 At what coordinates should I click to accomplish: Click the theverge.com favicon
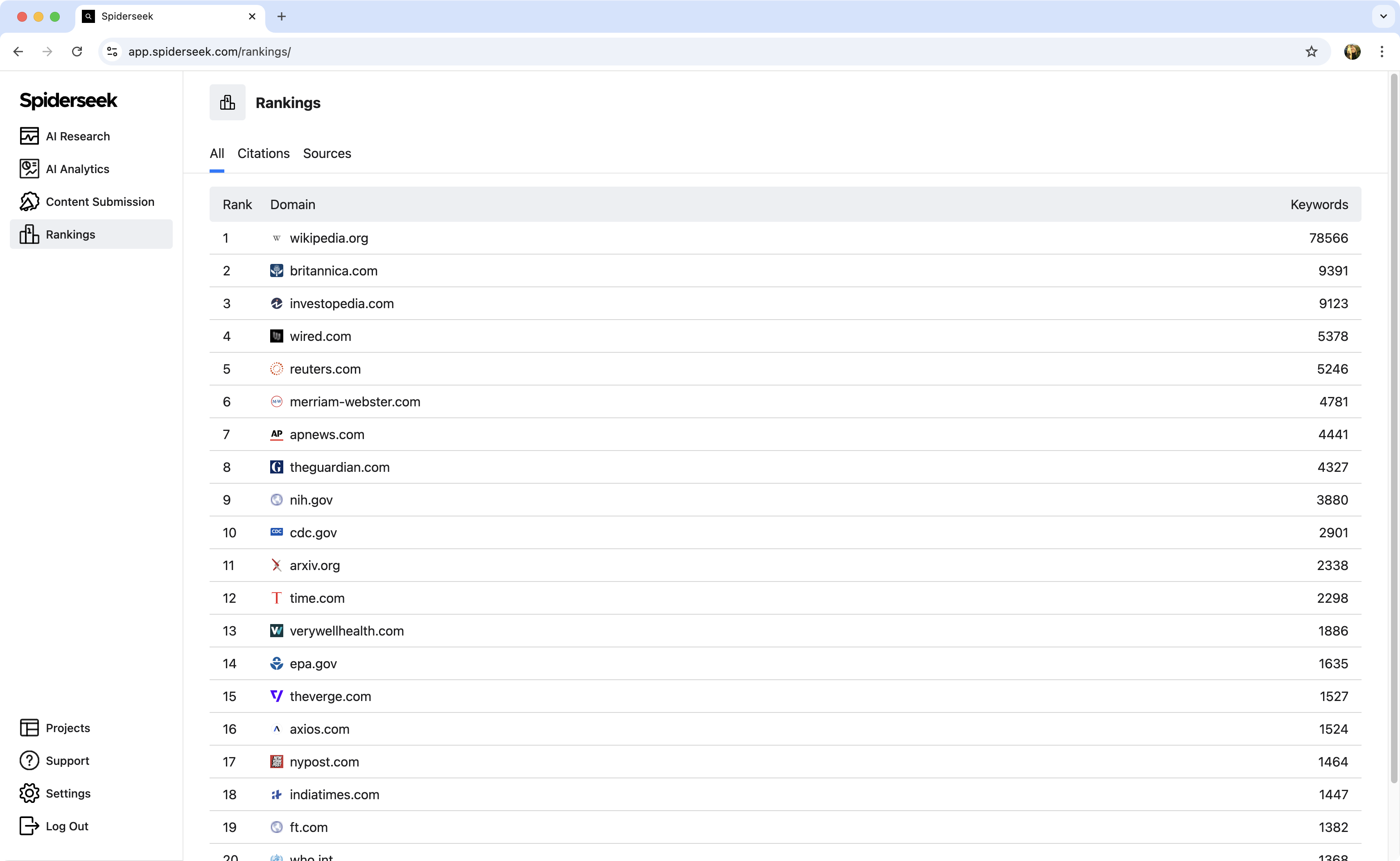[276, 696]
